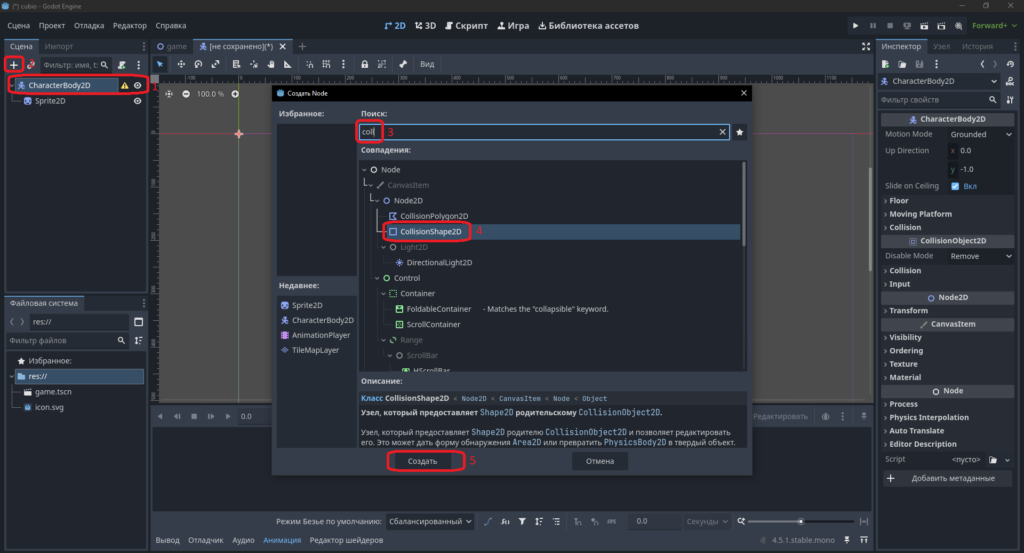Click file filter search icon in filesystem

tap(121, 340)
